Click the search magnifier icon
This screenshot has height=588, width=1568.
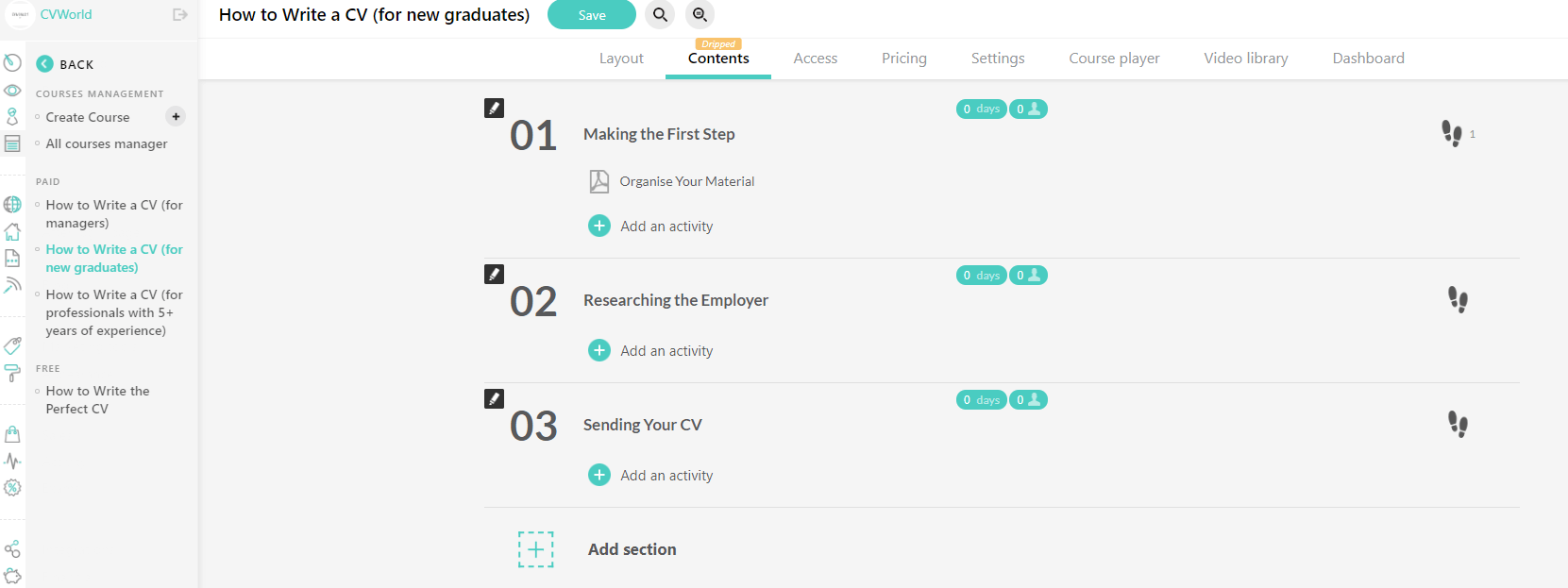click(x=660, y=15)
